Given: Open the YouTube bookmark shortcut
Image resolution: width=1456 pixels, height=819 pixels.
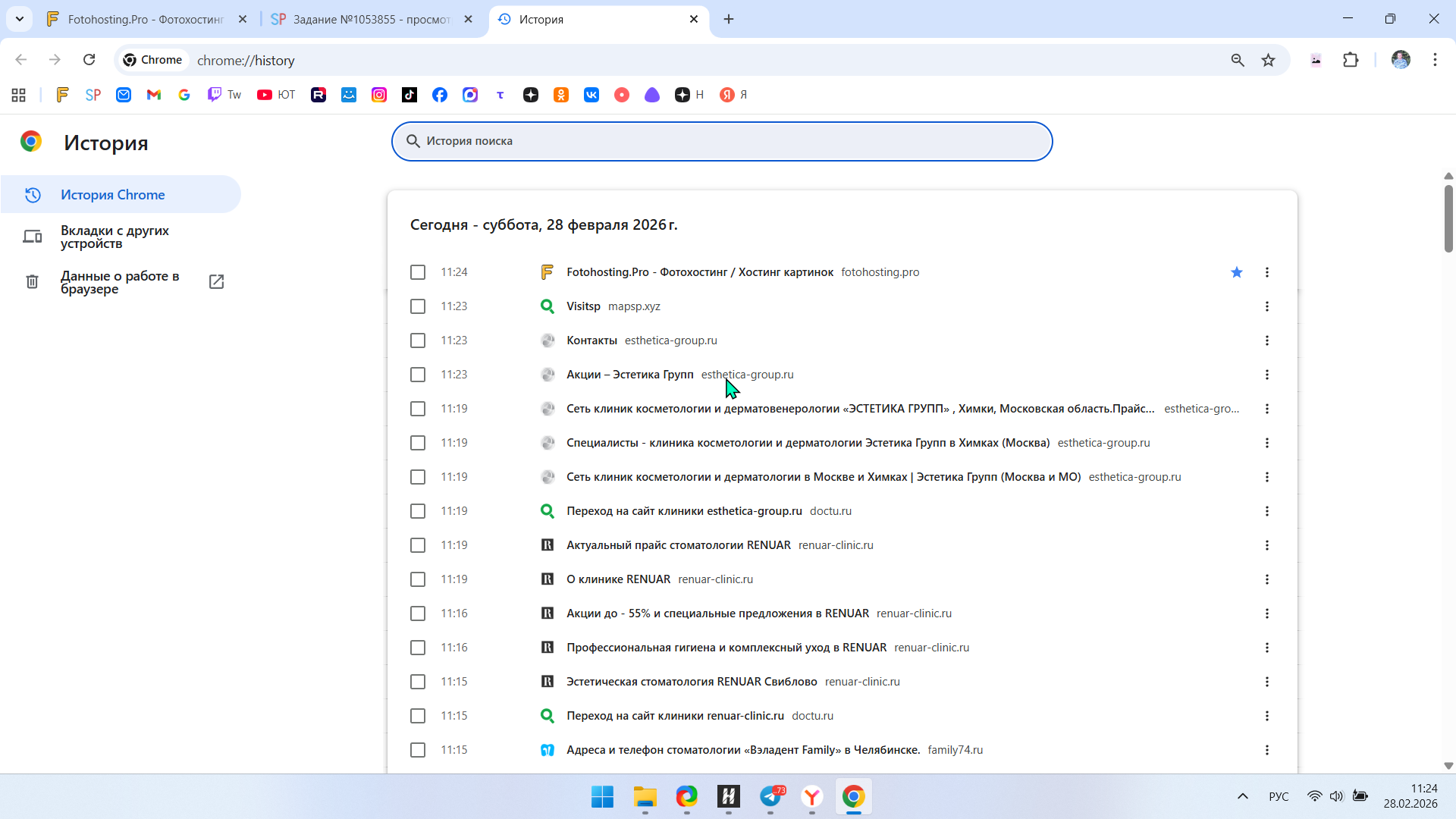Looking at the screenshot, I should [x=276, y=95].
